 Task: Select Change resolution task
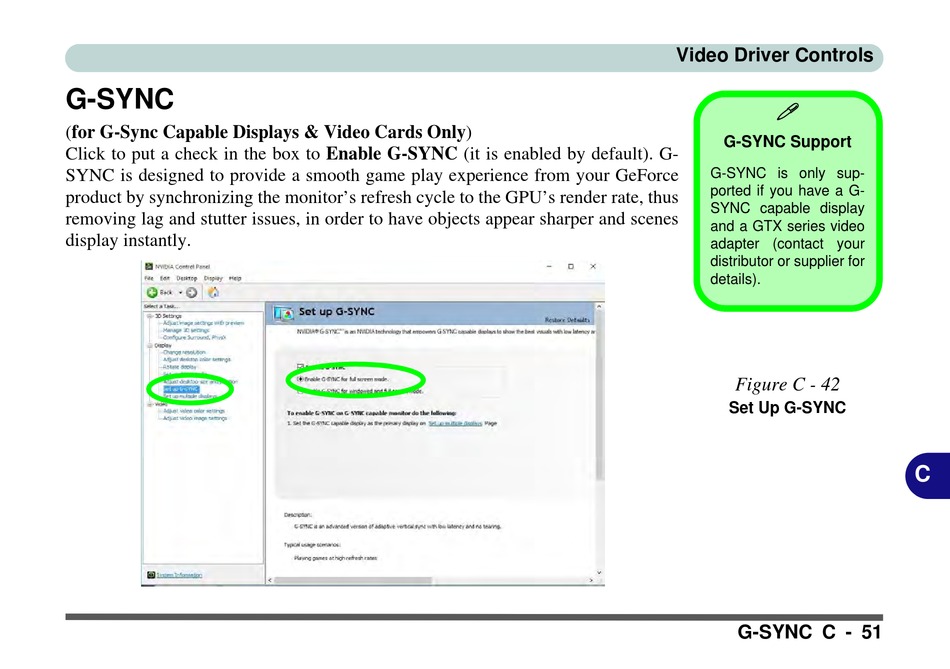[x=184, y=352]
